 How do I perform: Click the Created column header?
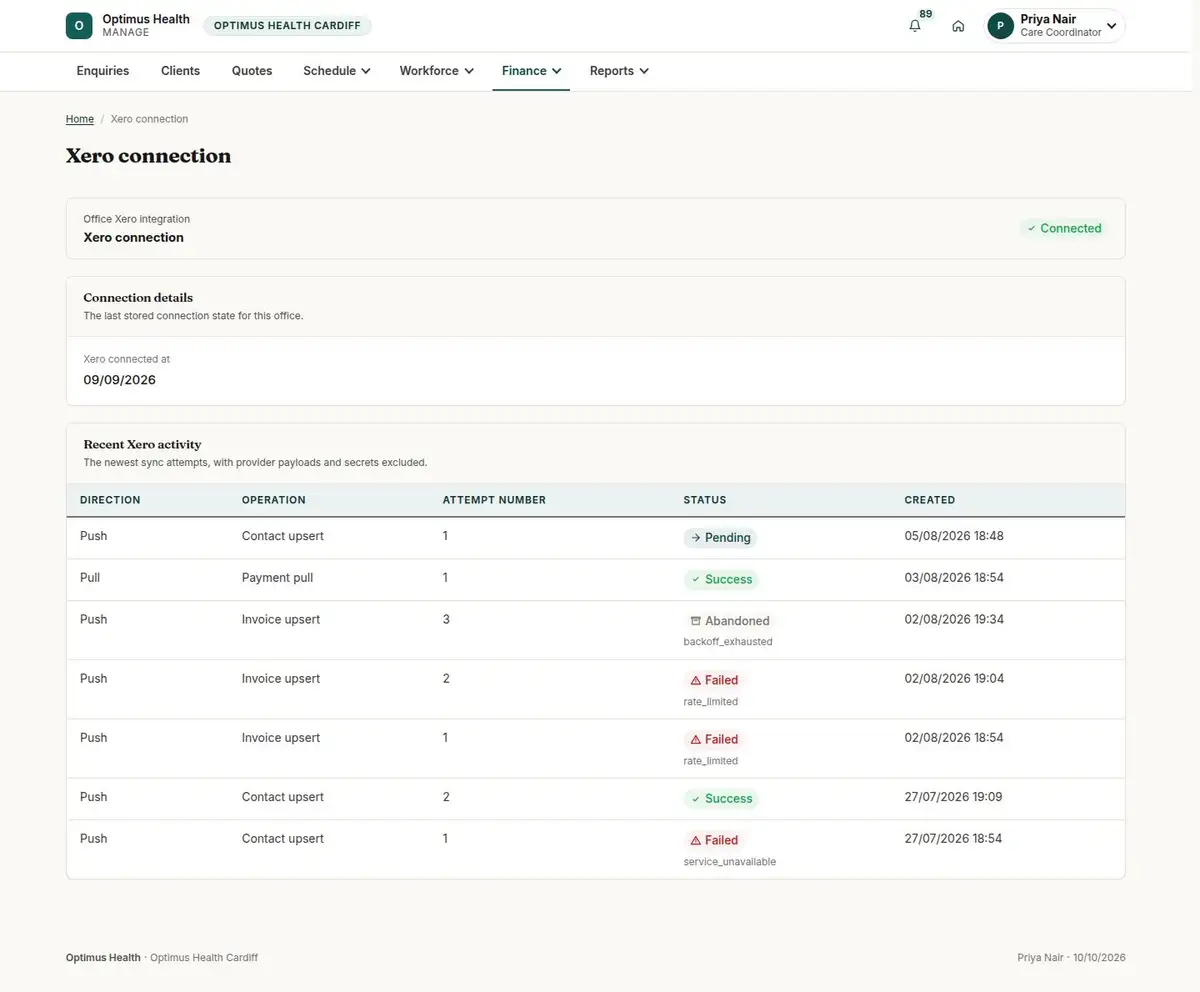930,500
